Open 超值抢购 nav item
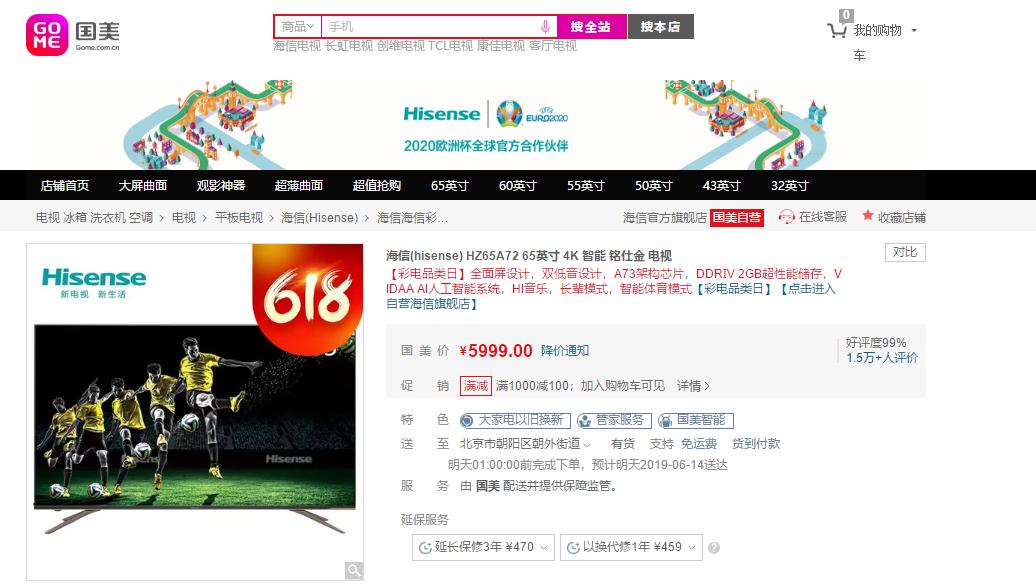1036x588 pixels. coord(377,186)
